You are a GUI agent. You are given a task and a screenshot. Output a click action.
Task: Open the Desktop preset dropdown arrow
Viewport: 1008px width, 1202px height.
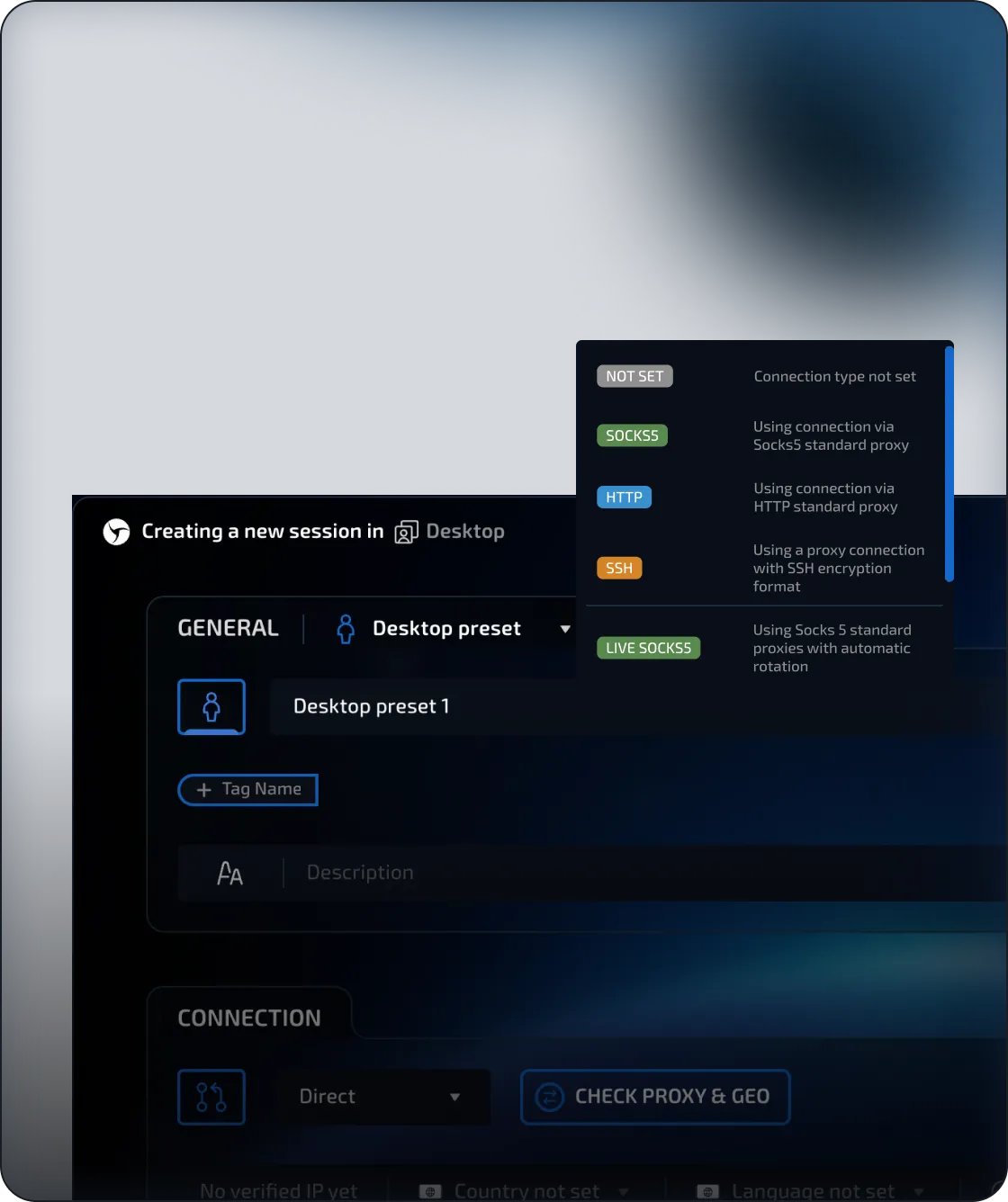565,629
